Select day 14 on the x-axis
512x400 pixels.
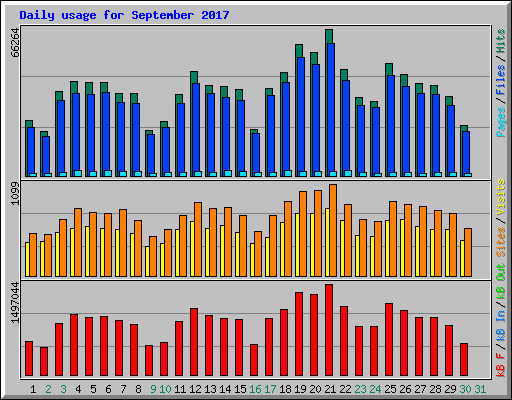click(225, 389)
